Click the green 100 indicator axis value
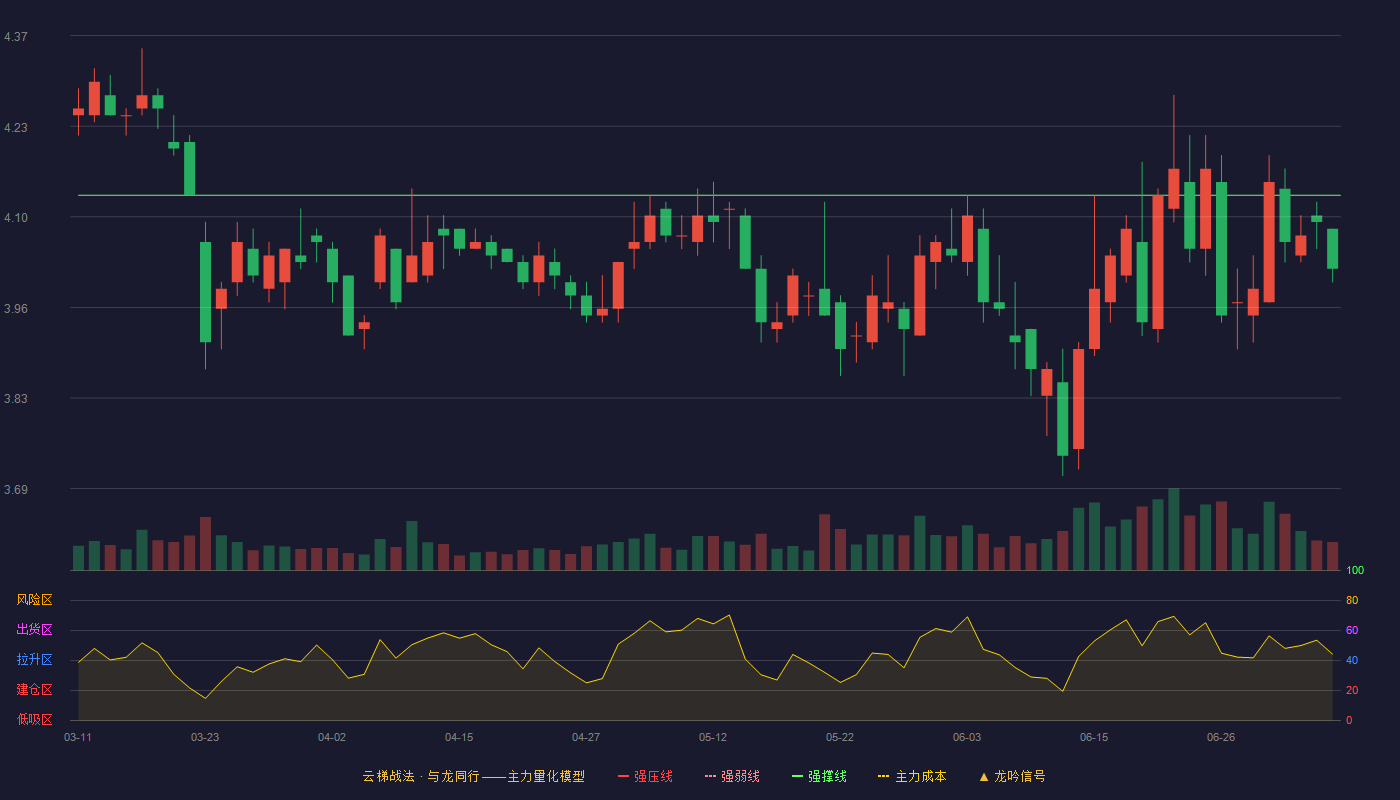Screen dimensions: 1400x800 point(1355,571)
